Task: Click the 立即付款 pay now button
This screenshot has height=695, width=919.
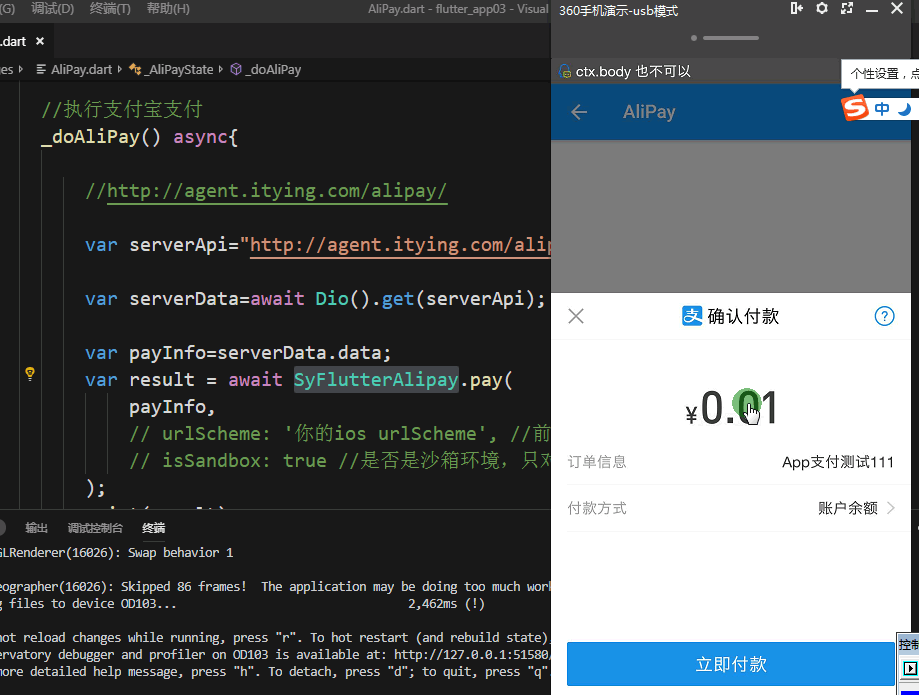Action: point(731,664)
